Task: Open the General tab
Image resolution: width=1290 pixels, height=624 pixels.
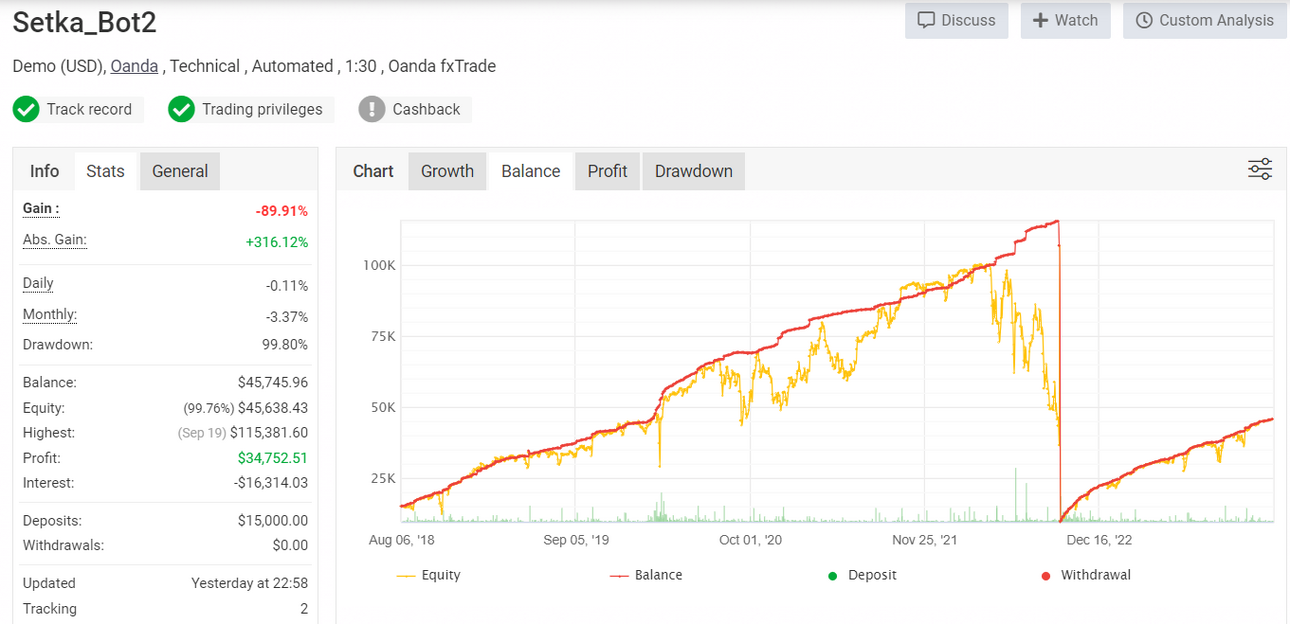Action: 180,171
